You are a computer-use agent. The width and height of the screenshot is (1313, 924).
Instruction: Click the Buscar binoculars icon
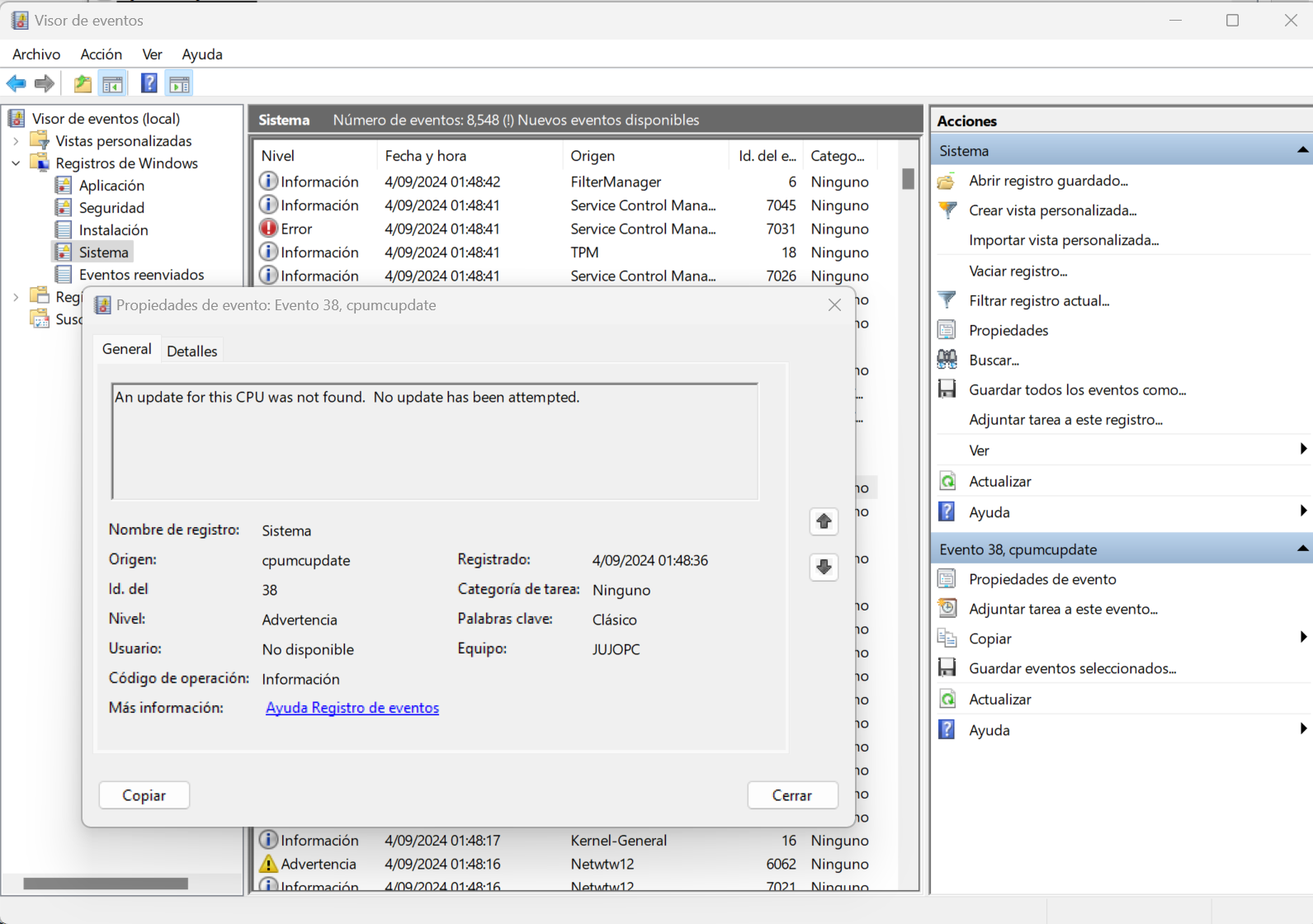coord(947,360)
